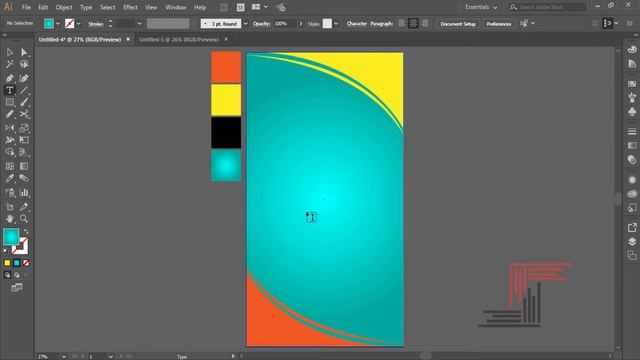The height and width of the screenshot is (360, 640).
Task: Choose the Hand tool
Action: 9,219
